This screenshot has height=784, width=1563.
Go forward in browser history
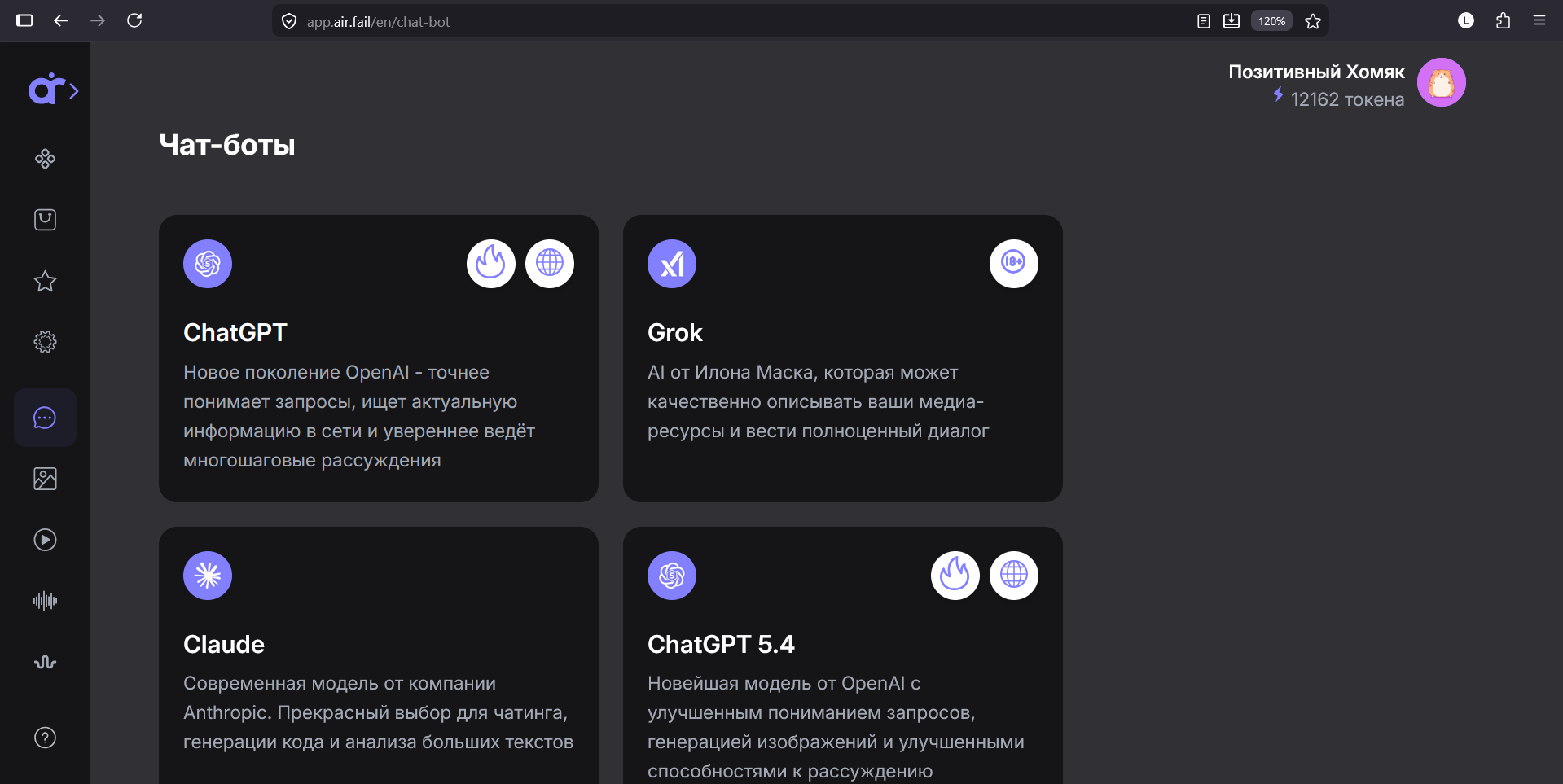click(98, 21)
